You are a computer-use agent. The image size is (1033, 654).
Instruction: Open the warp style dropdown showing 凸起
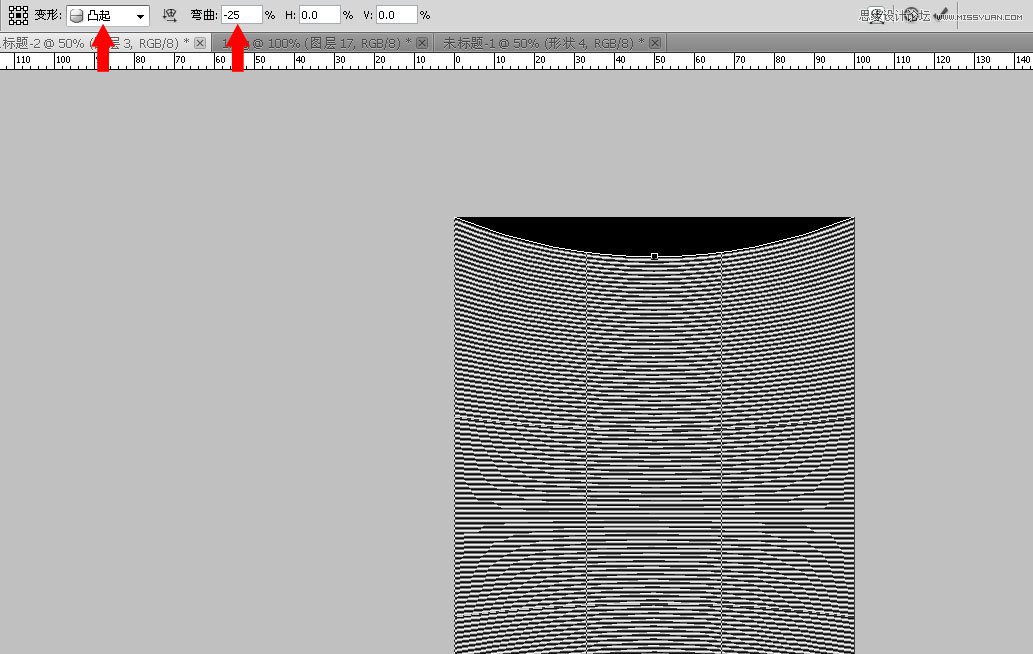click(108, 15)
